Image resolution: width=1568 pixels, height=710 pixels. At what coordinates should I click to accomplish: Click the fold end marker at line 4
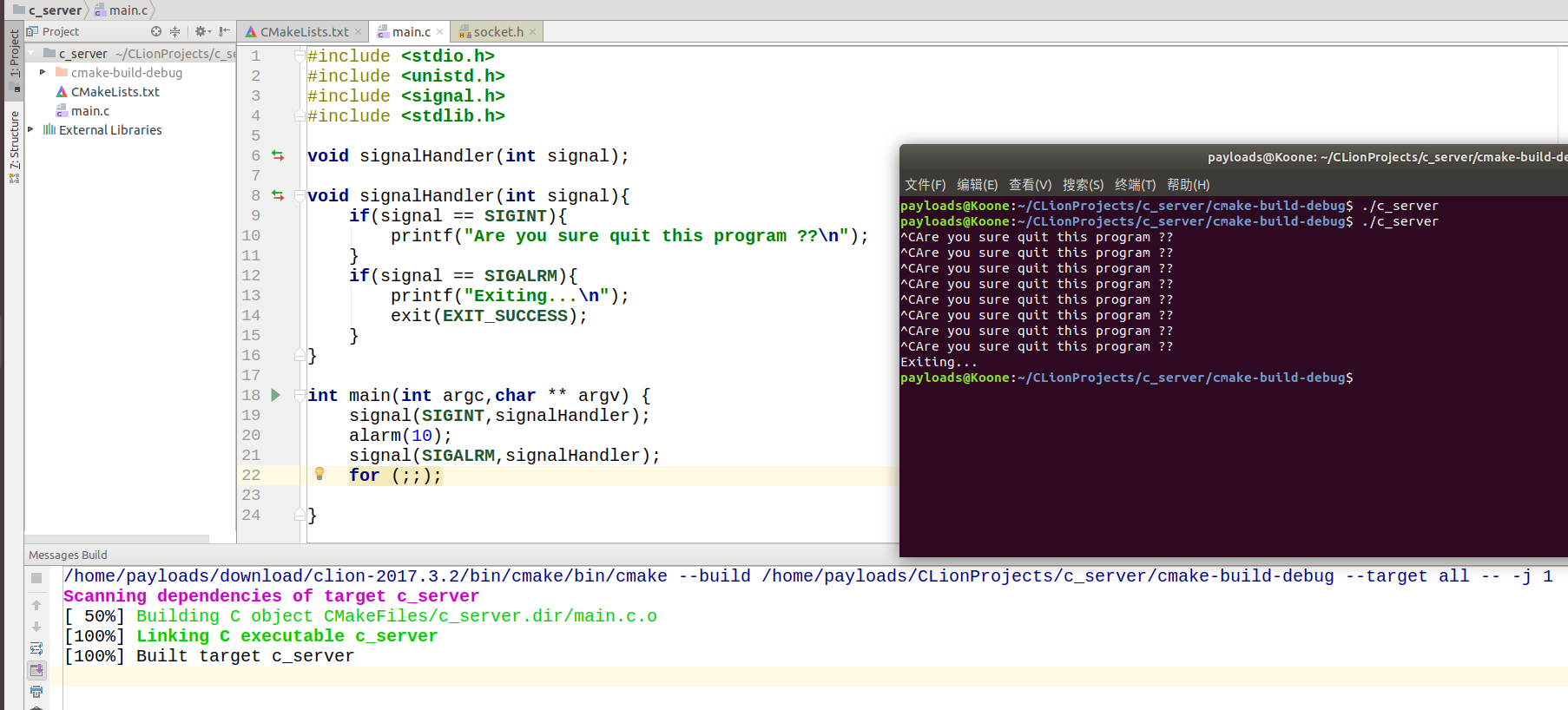(300, 115)
